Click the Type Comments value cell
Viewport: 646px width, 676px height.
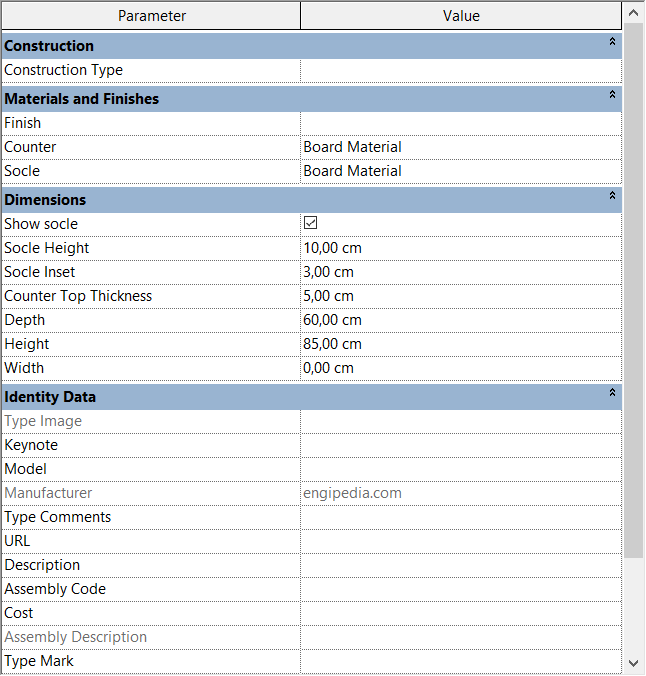point(461,517)
